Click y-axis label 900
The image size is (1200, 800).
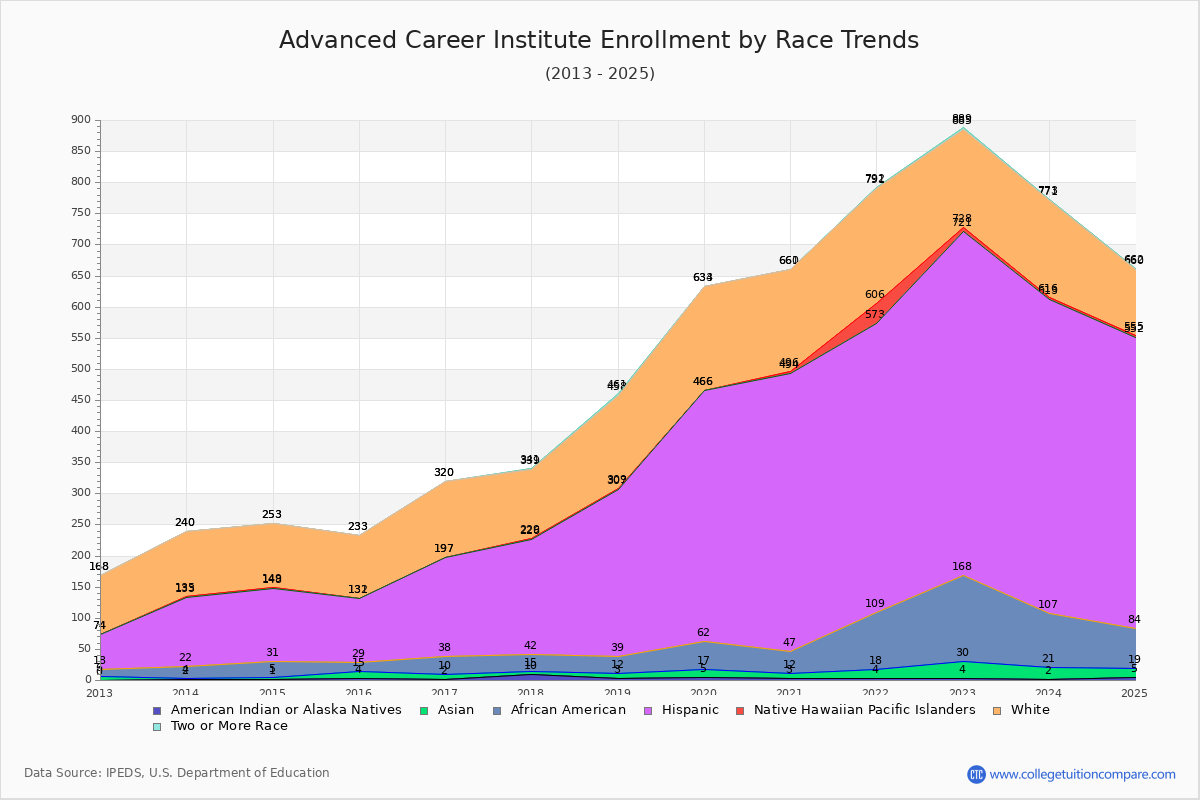pyautogui.click(x=81, y=120)
